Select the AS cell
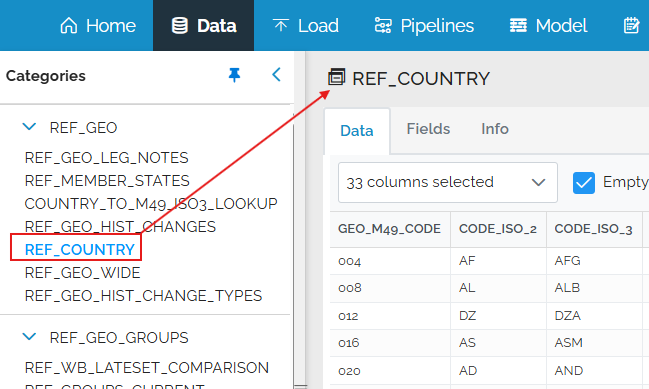This screenshot has width=649, height=389. pyautogui.click(x=498, y=343)
